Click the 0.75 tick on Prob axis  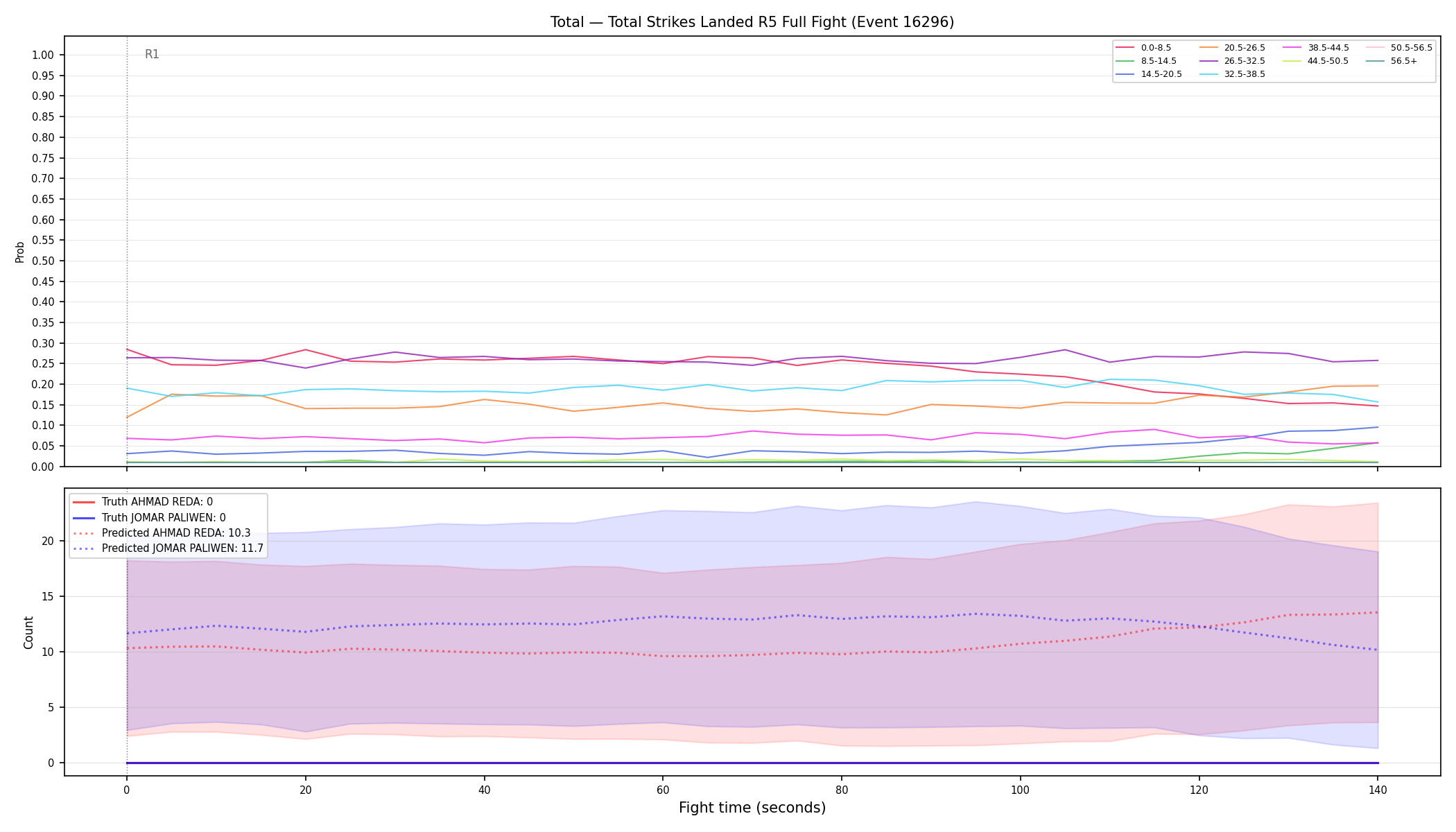pyautogui.click(x=43, y=158)
